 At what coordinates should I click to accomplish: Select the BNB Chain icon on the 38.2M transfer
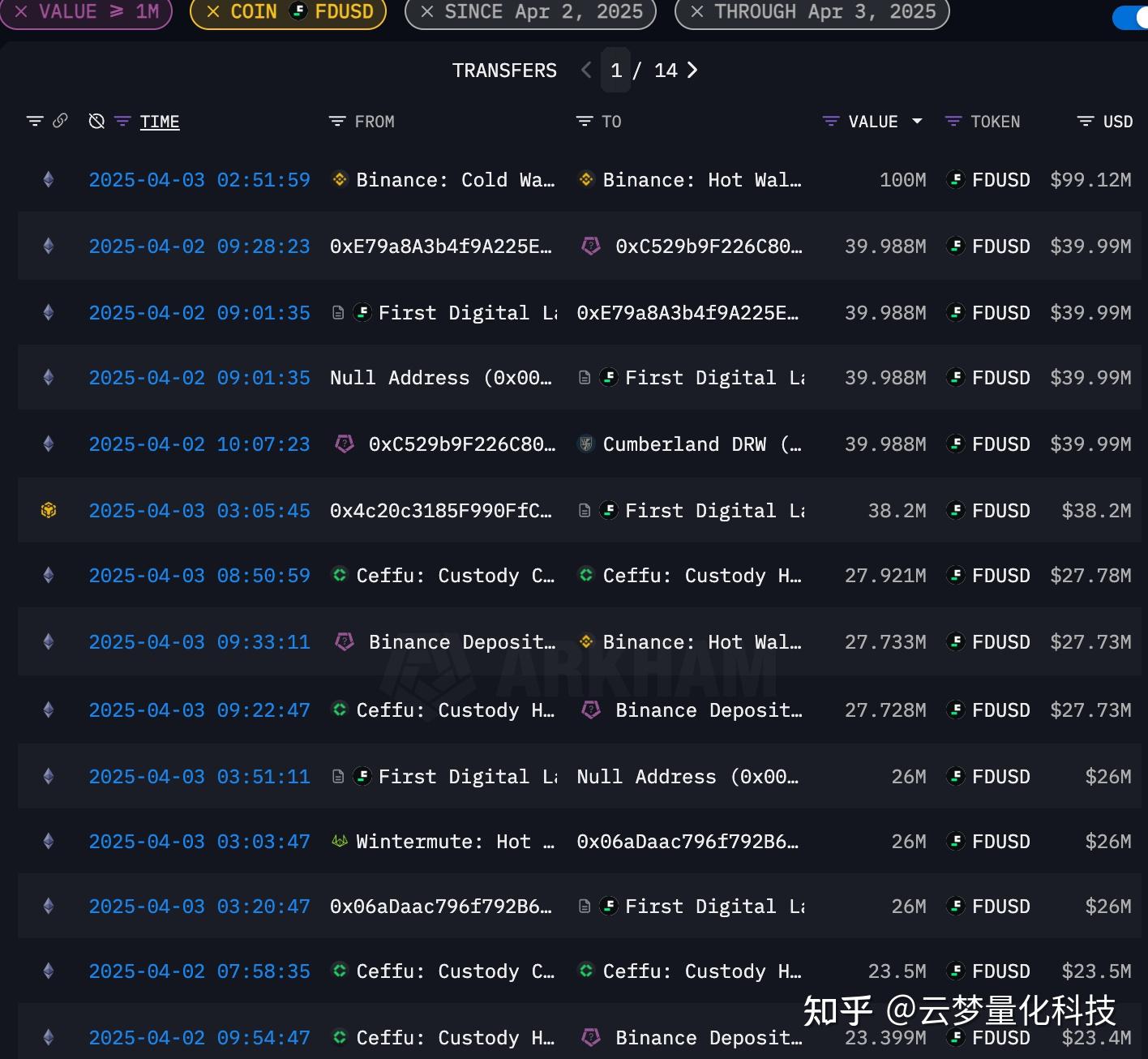(47, 510)
